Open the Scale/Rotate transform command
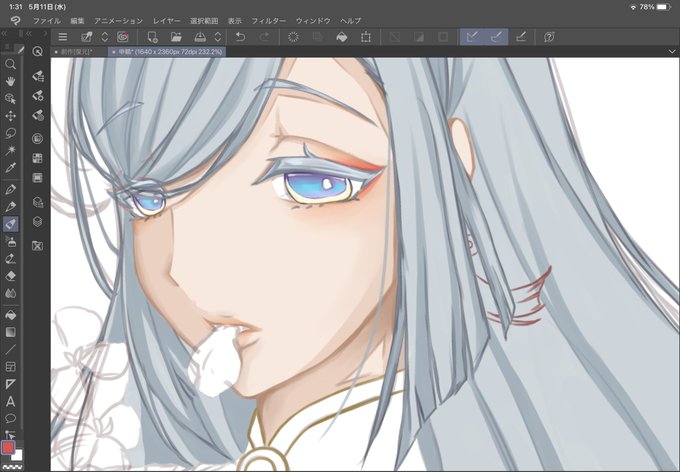Image resolution: width=680 pixels, height=472 pixels. click(x=366, y=37)
